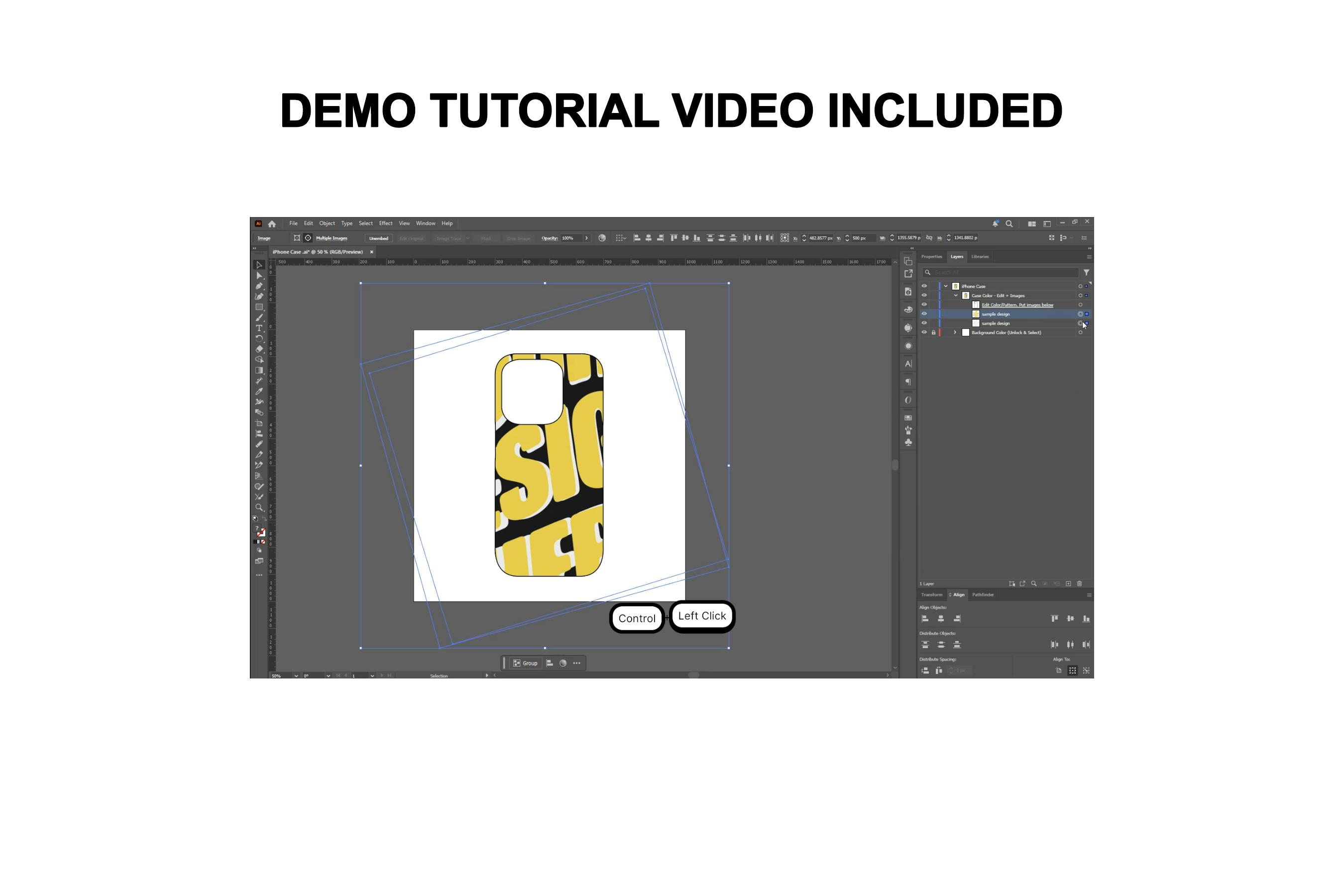The width and height of the screenshot is (1344, 896).
Task: Hide the highlighted sample design layer
Action: (924, 314)
